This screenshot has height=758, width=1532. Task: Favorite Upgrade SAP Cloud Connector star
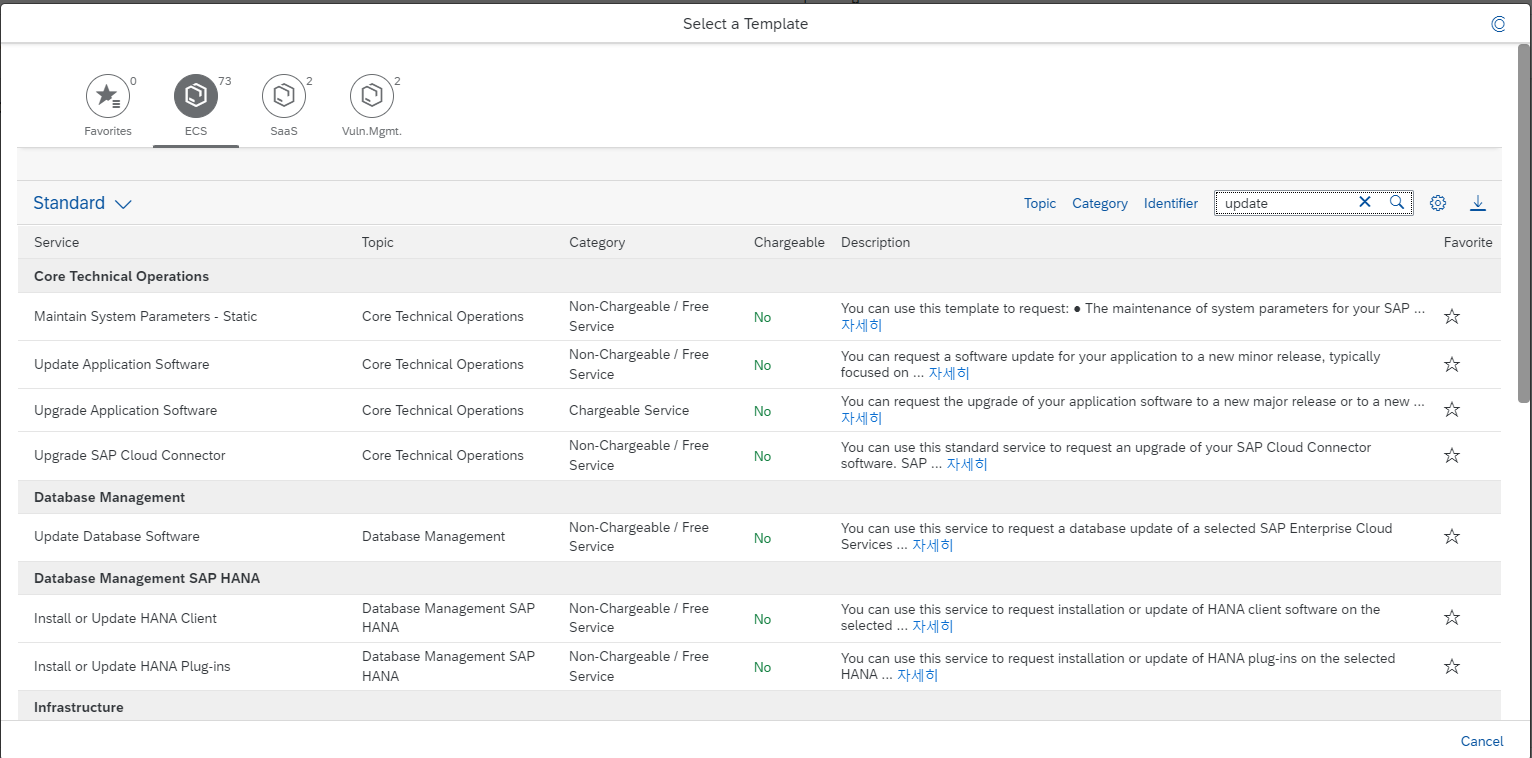(x=1452, y=455)
